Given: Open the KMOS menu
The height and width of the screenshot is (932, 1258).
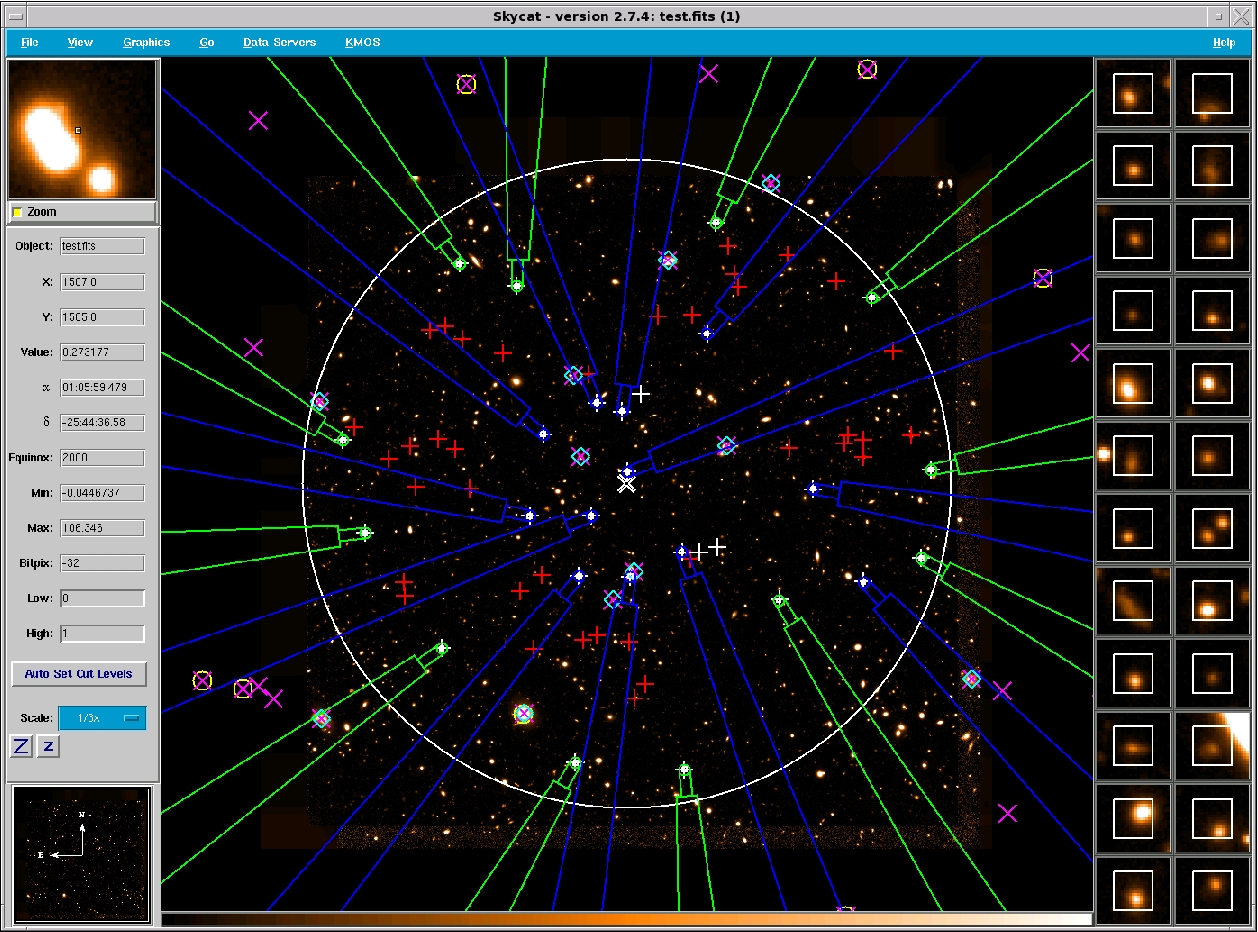Looking at the screenshot, I should tap(362, 42).
